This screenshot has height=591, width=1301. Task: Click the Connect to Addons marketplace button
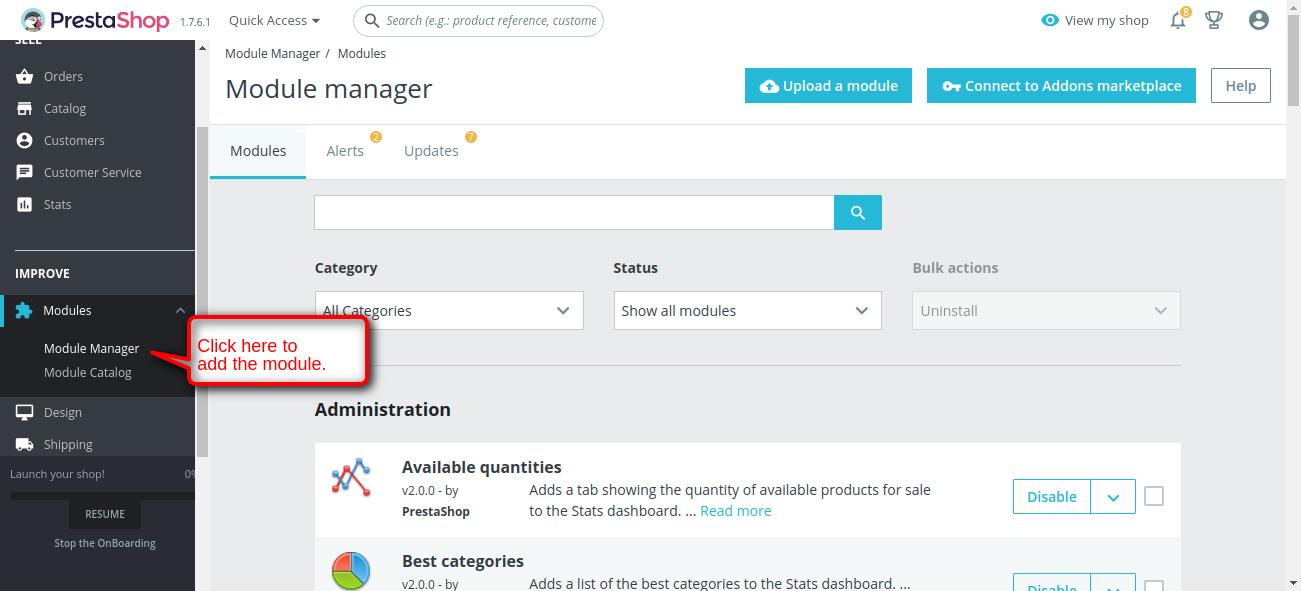point(1061,86)
